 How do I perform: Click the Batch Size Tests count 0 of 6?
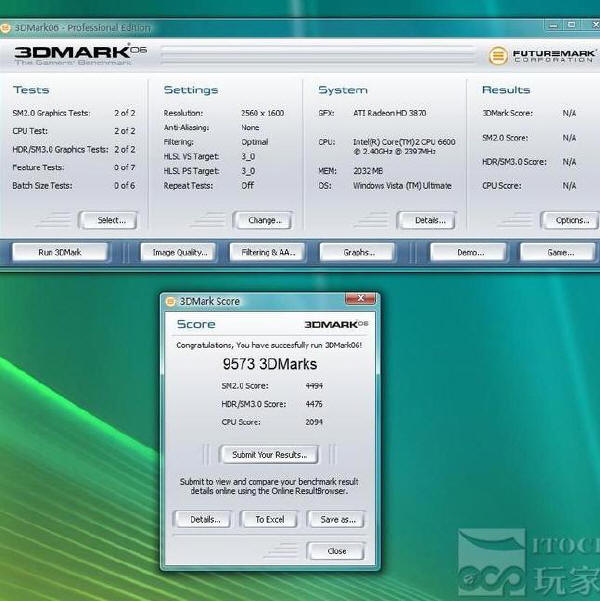[x=125, y=186]
